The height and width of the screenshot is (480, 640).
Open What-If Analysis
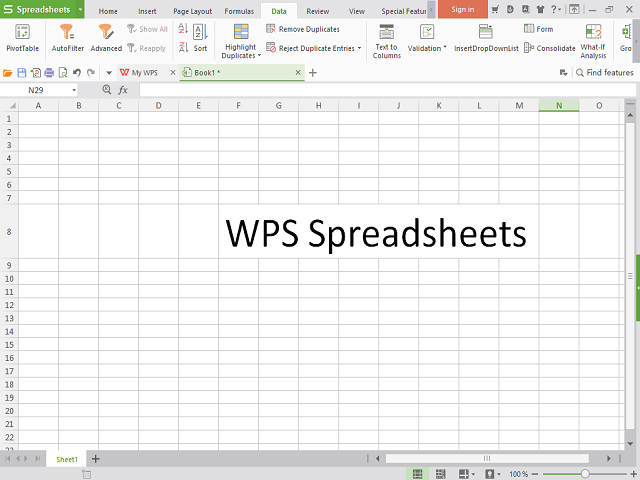(x=593, y=41)
